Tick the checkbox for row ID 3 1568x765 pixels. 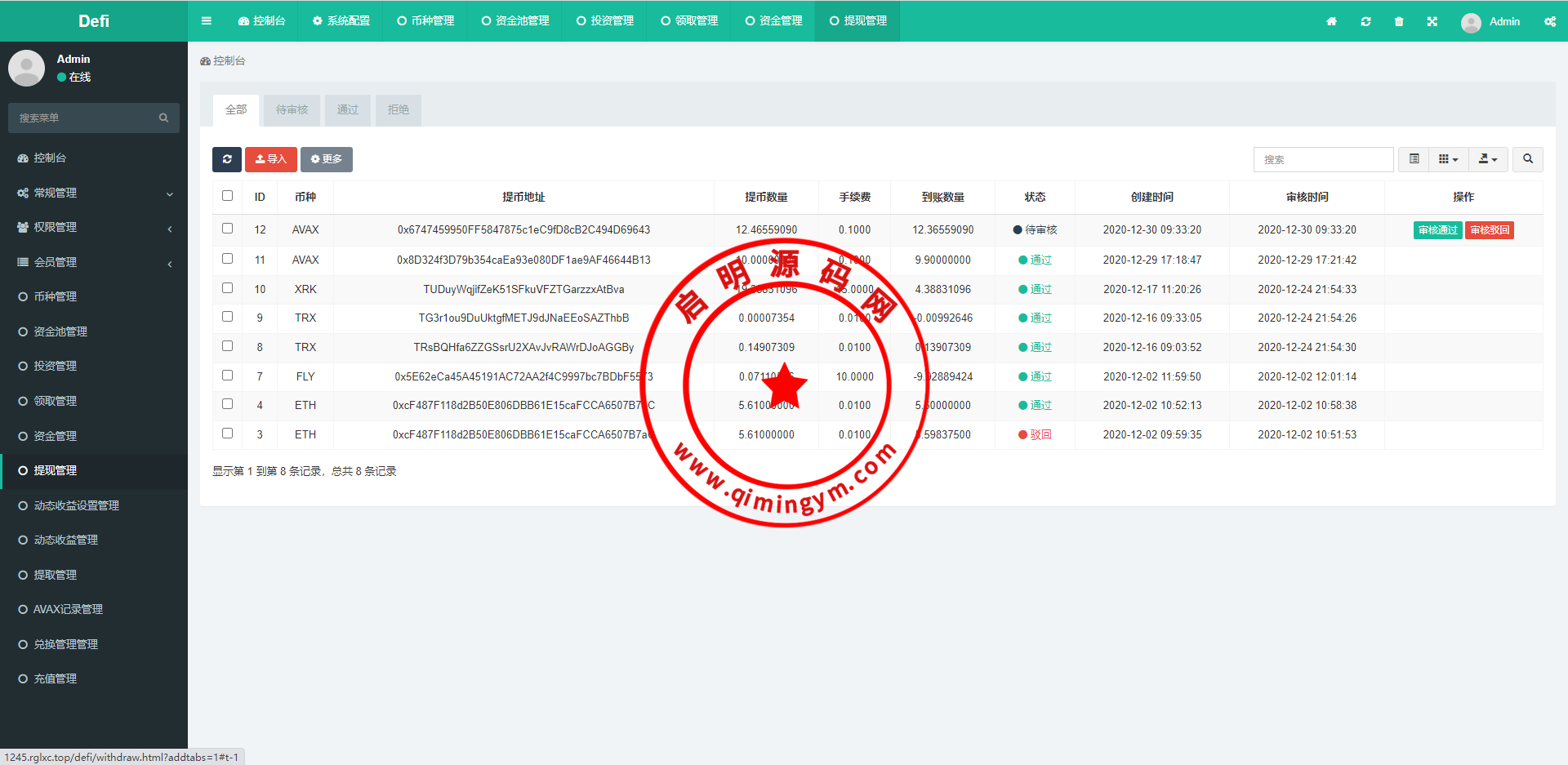(227, 434)
